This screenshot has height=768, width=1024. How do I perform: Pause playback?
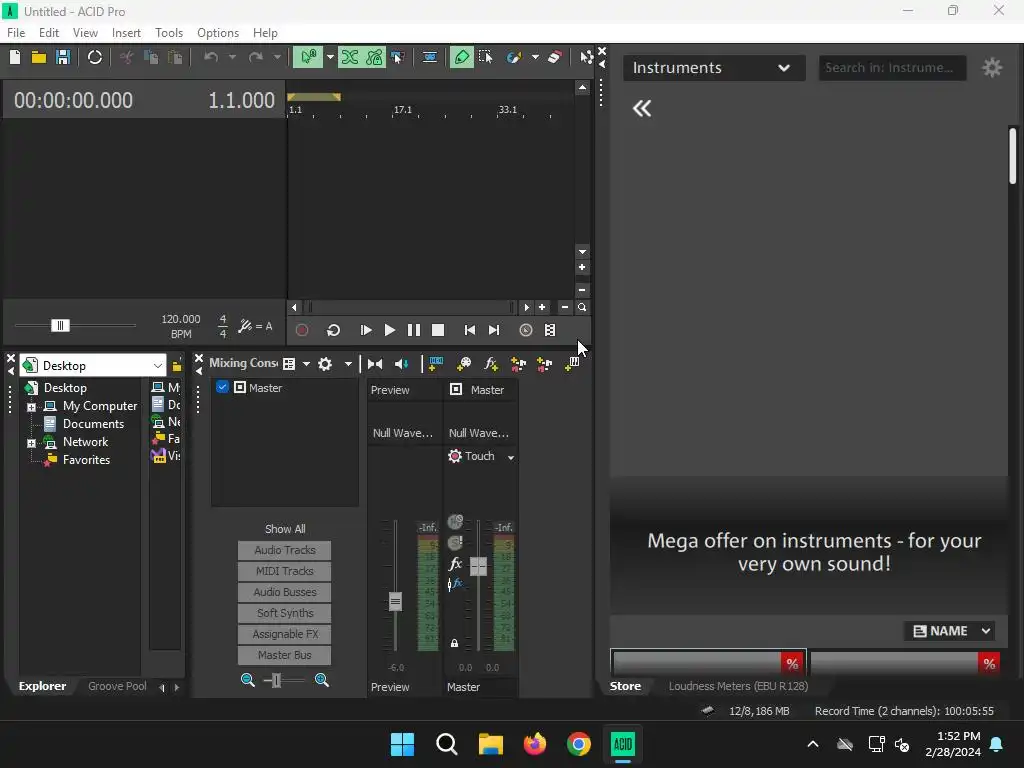tap(414, 330)
